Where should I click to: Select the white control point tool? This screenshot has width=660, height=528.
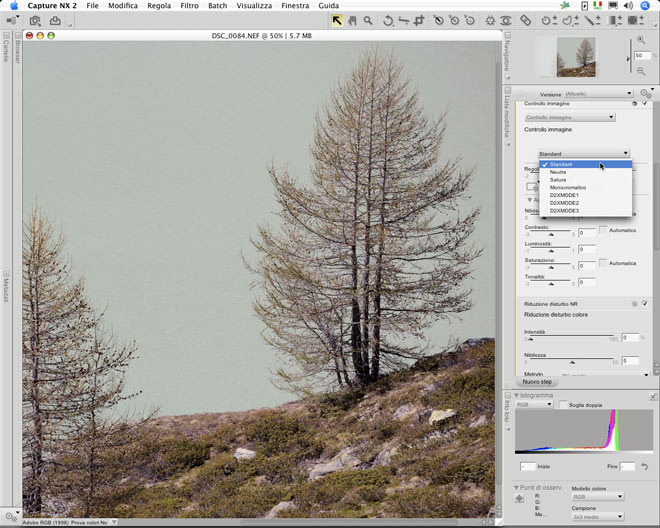[469, 20]
